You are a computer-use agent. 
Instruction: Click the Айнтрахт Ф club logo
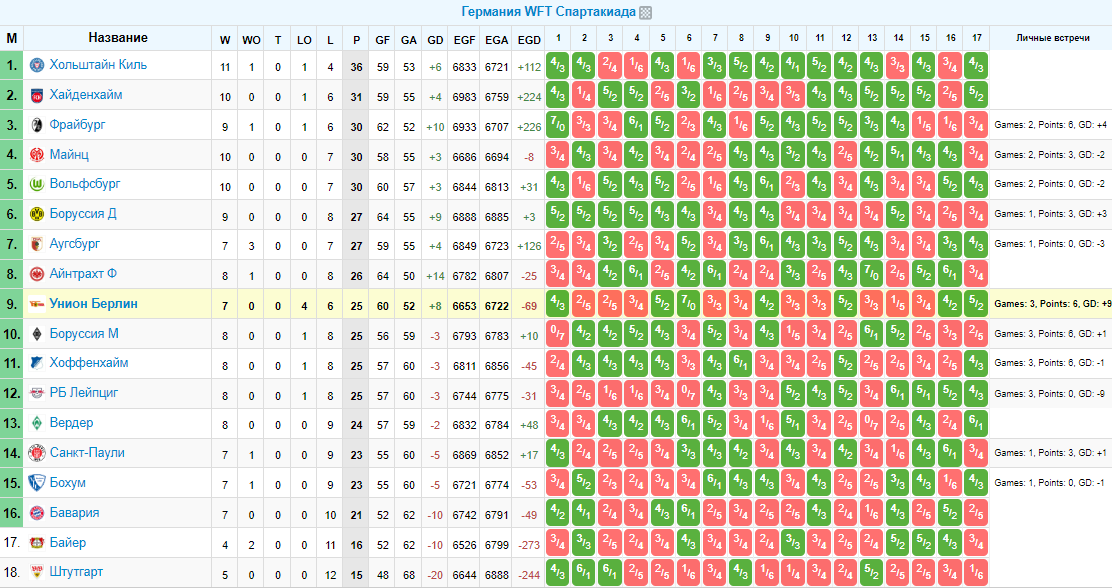click(x=37, y=274)
